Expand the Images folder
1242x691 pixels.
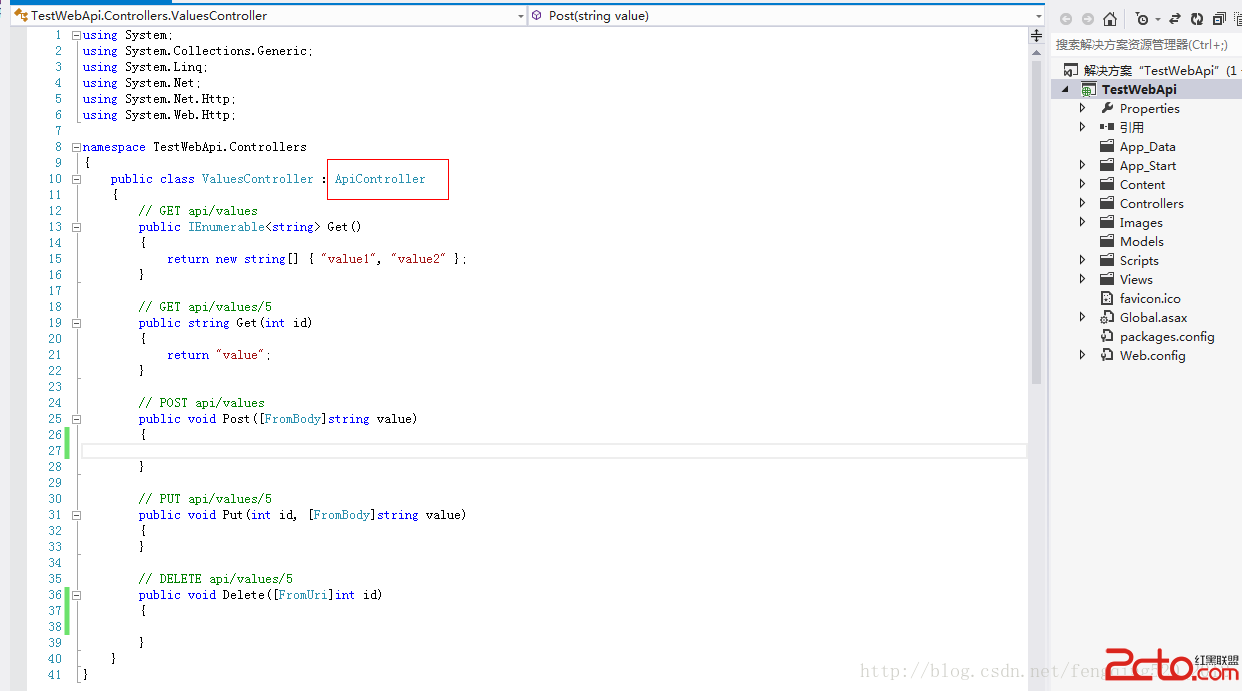coord(1083,222)
